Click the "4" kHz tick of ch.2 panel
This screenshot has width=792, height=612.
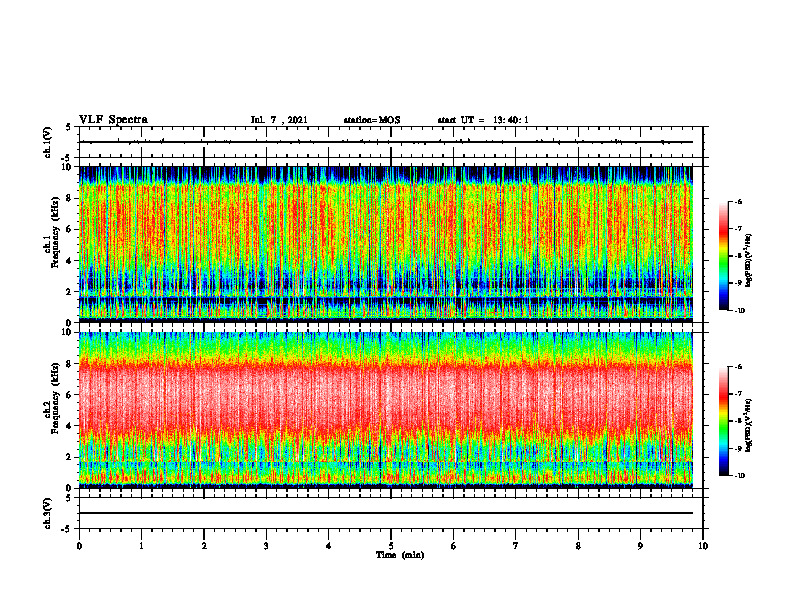tap(70, 426)
